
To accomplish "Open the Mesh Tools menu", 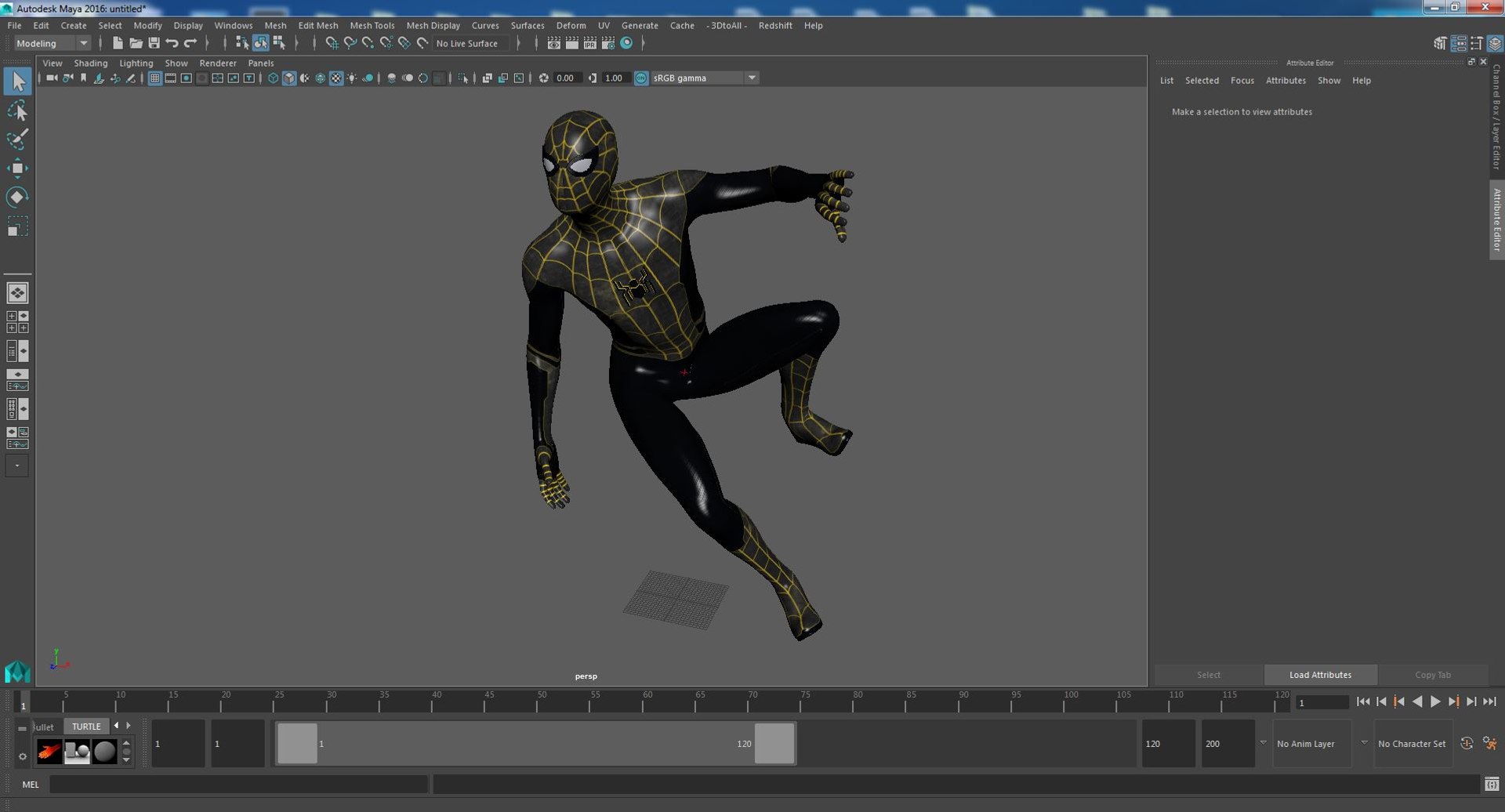I will 372,25.
